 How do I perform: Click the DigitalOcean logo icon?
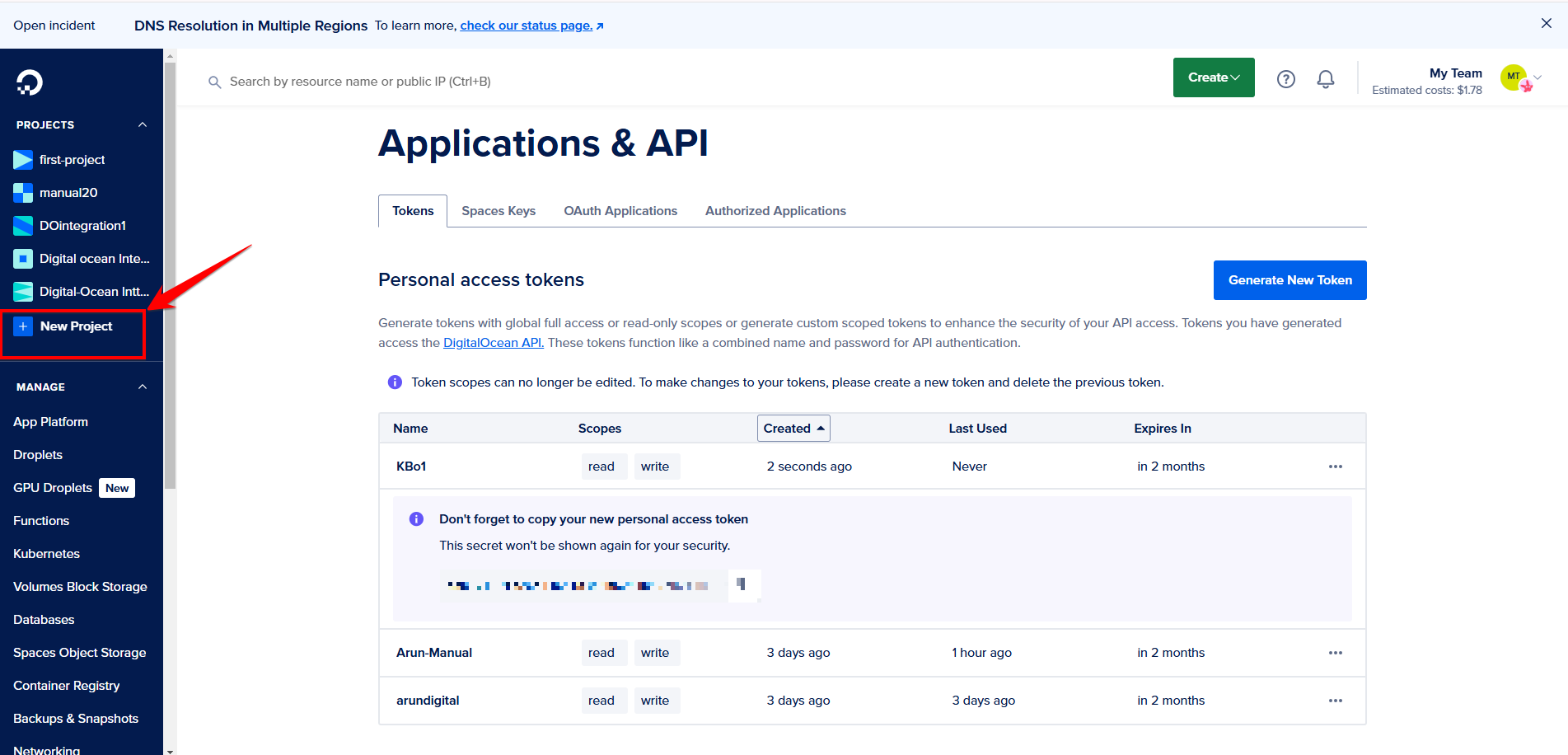[x=29, y=82]
